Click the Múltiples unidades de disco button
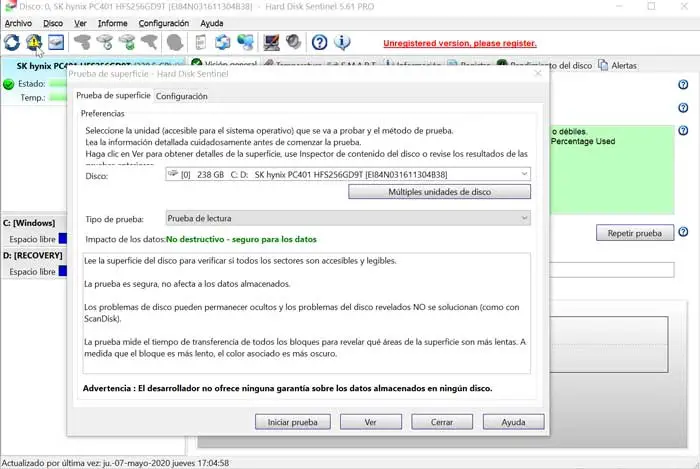Image resolution: width=700 pixels, height=469 pixels. point(439,192)
